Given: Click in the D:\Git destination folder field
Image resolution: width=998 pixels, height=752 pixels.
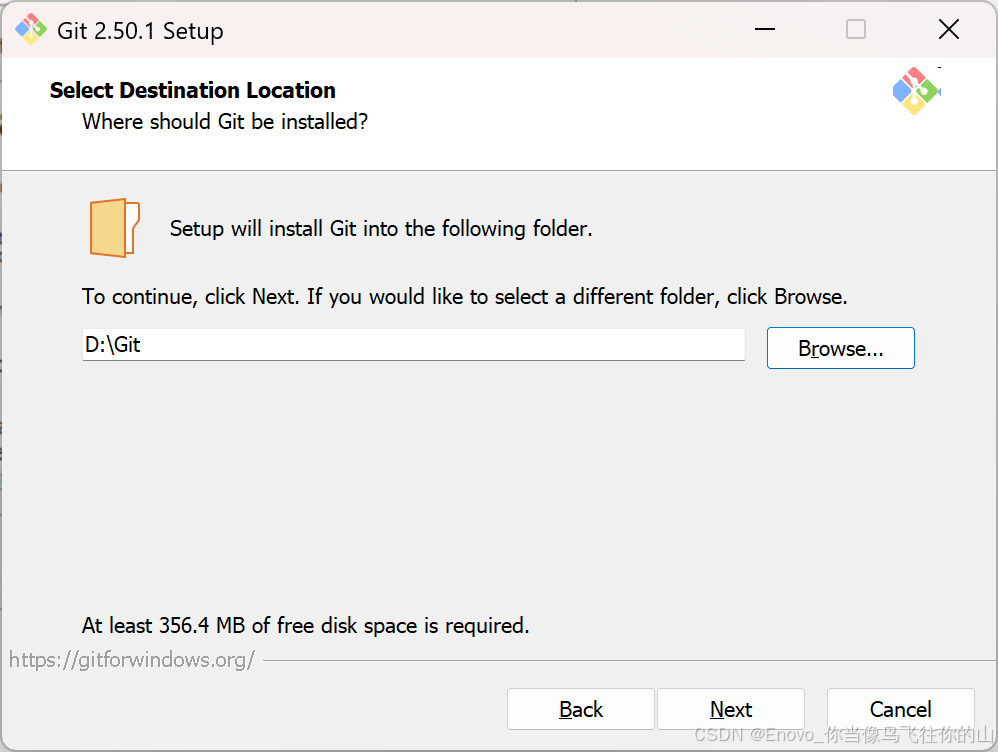Looking at the screenshot, I should [x=414, y=344].
